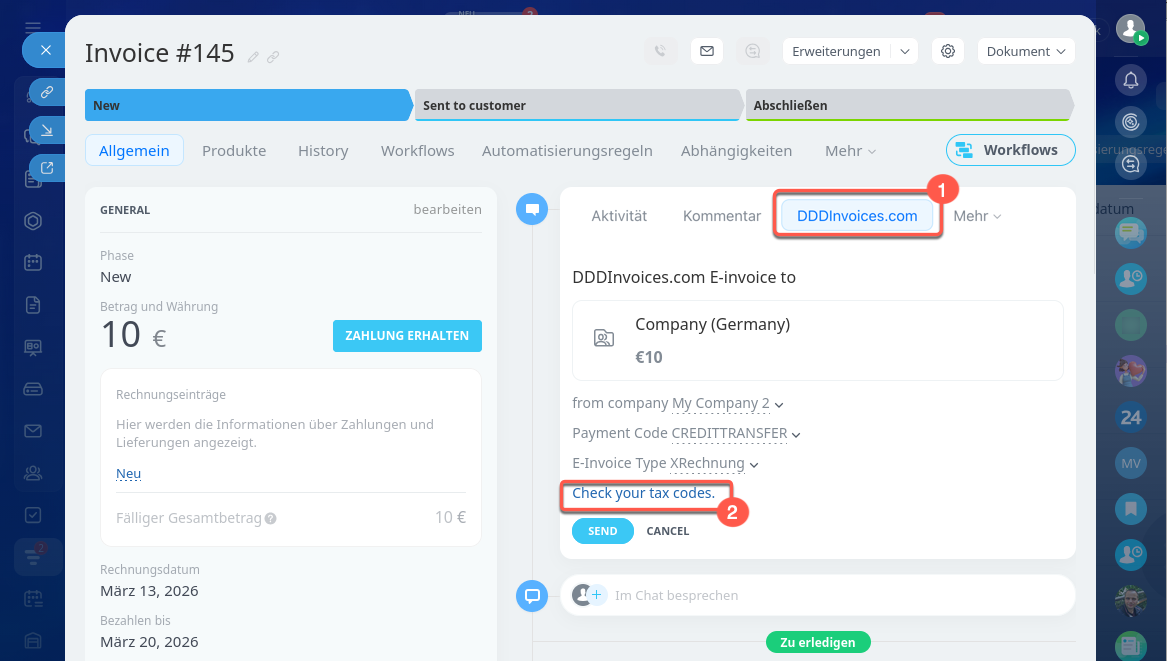Click the download arrow side tab
Image resolution: width=1167 pixels, height=661 pixels.
pyautogui.click(x=47, y=131)
